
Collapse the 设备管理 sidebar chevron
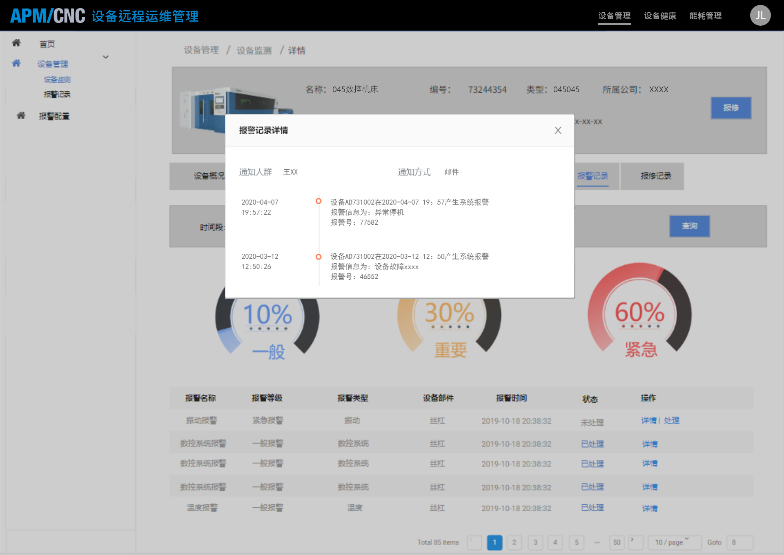pyautogui.click(x=106, y=58)
